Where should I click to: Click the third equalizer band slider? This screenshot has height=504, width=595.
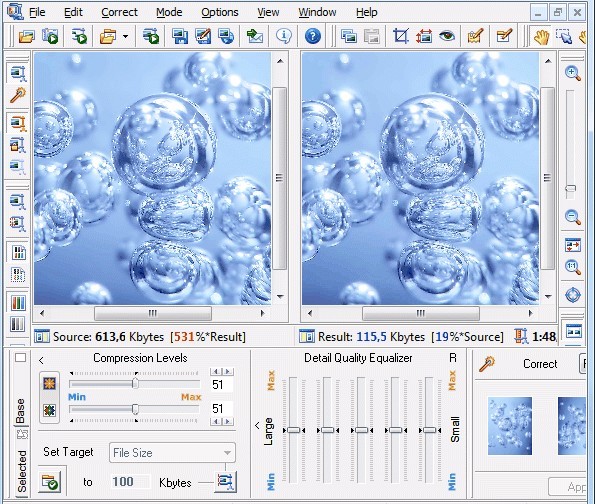[361, 430]
